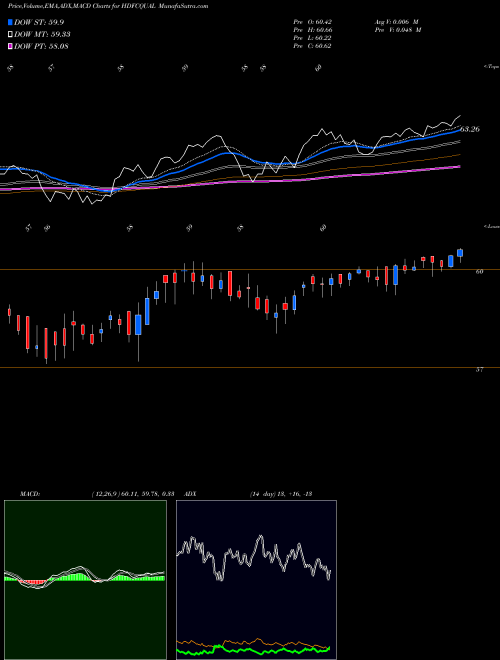Select the 'DOW PT: 58.08' legend text
Image resolution: width=500 pixels, height=660 pixels.
(41, 46)
